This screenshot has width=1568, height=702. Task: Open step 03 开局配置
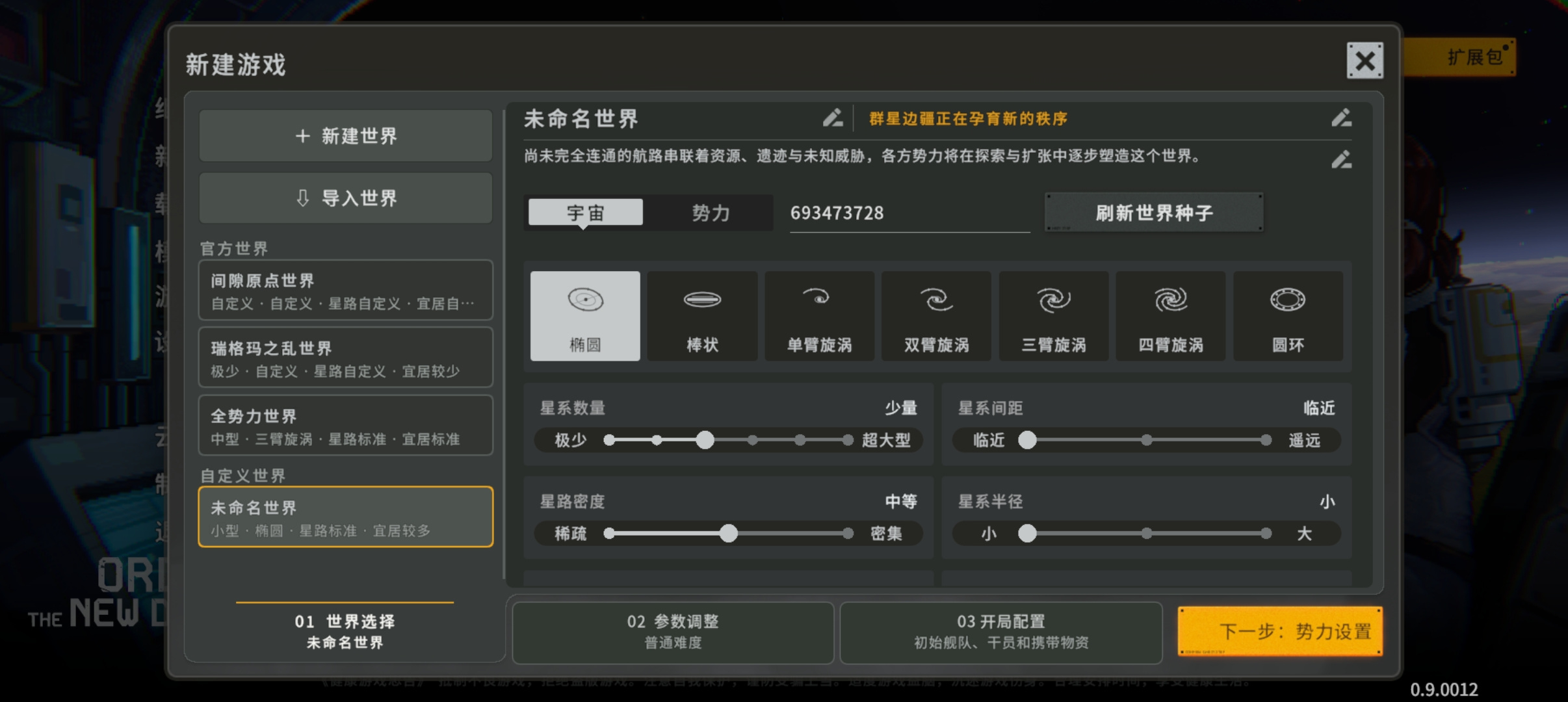1001,632
